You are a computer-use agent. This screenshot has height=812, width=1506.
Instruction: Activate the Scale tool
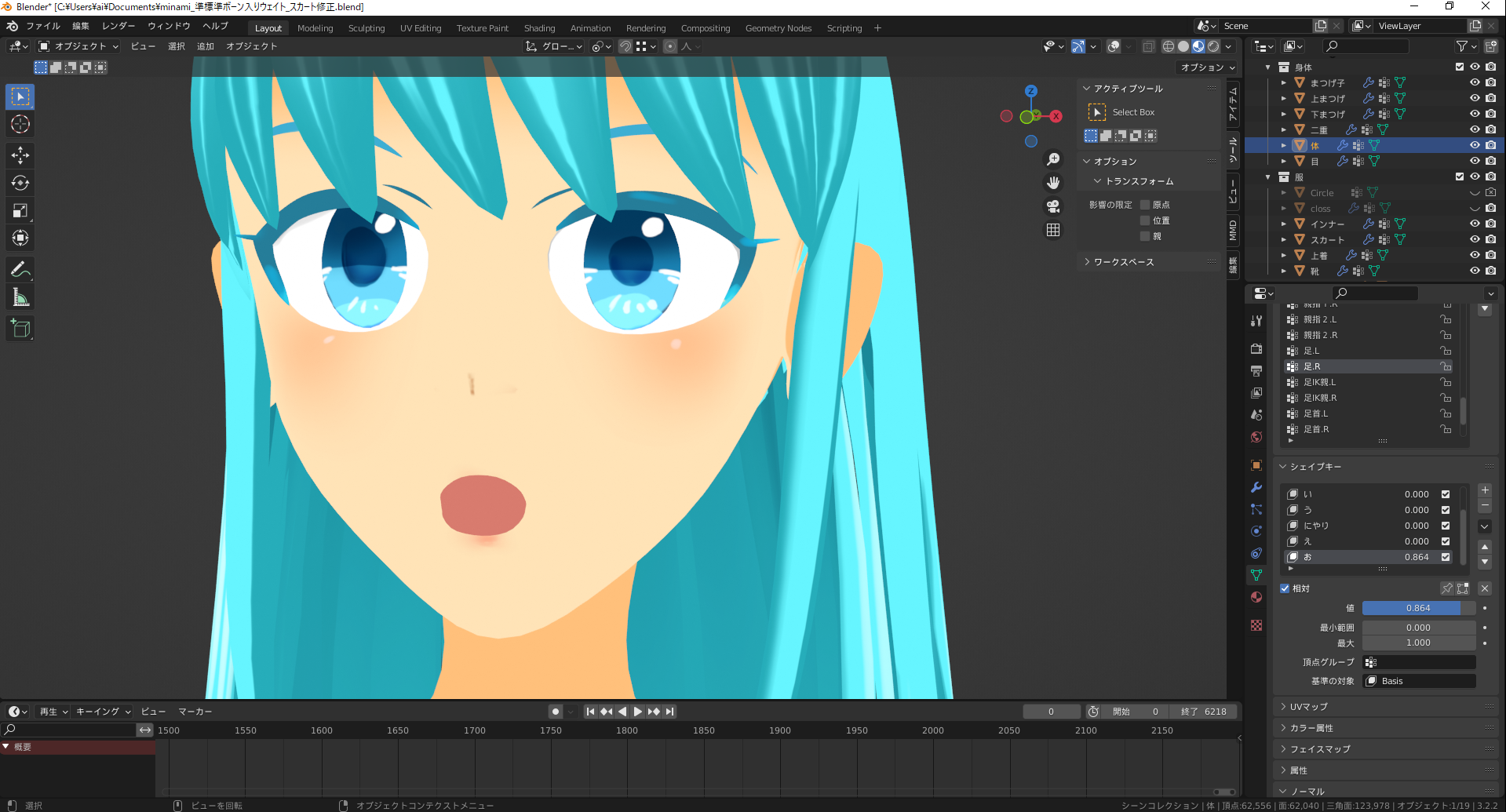20,210
